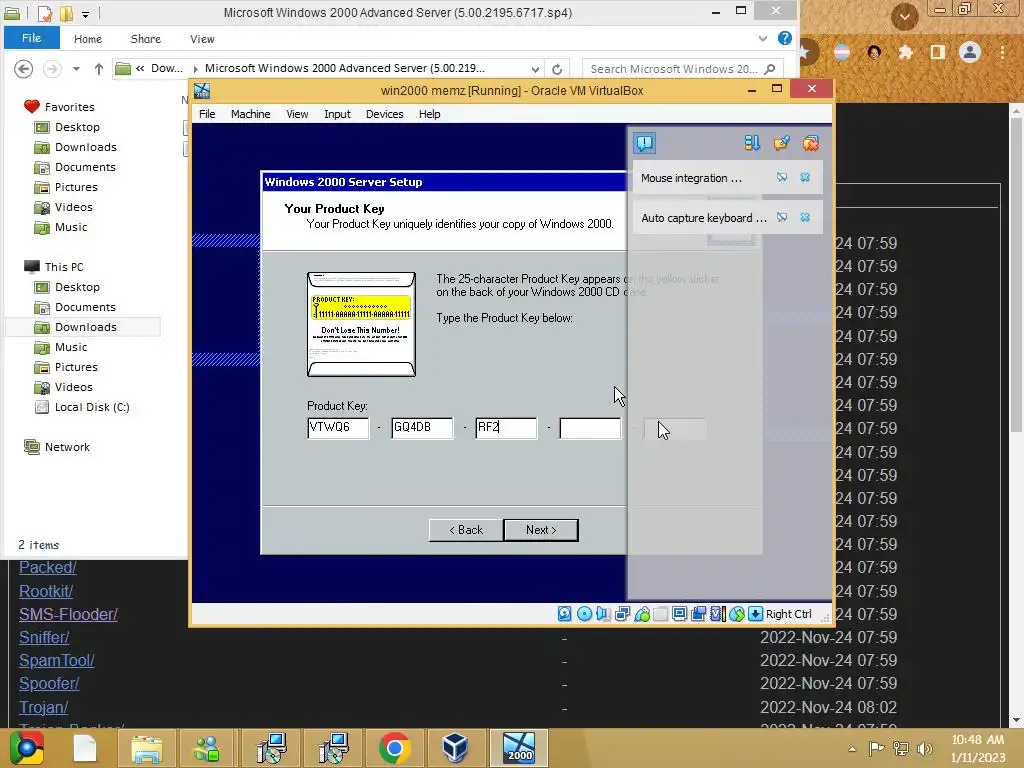1024x768 pixels.
Task: Toggle notification ordering icon in VirtualBox panel
Action: click(752, 143)
